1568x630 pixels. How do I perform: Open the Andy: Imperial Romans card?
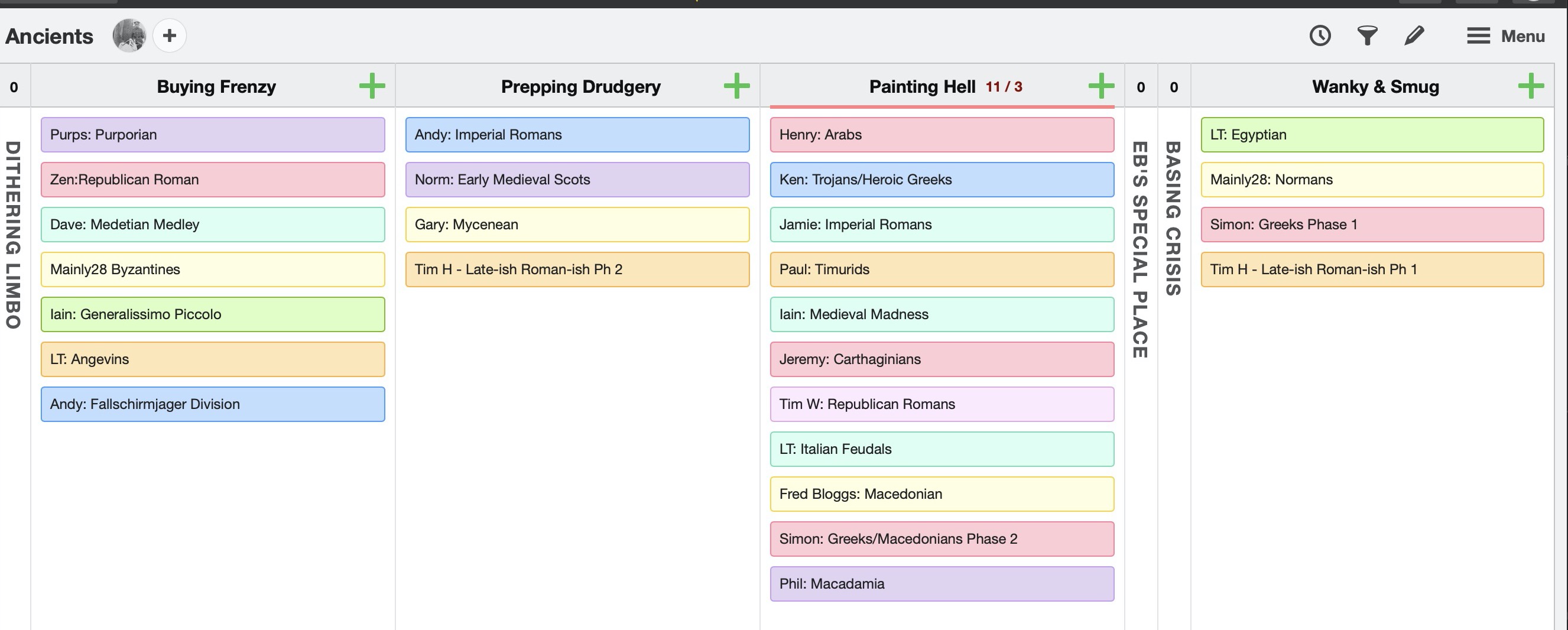tap(577, 135)
